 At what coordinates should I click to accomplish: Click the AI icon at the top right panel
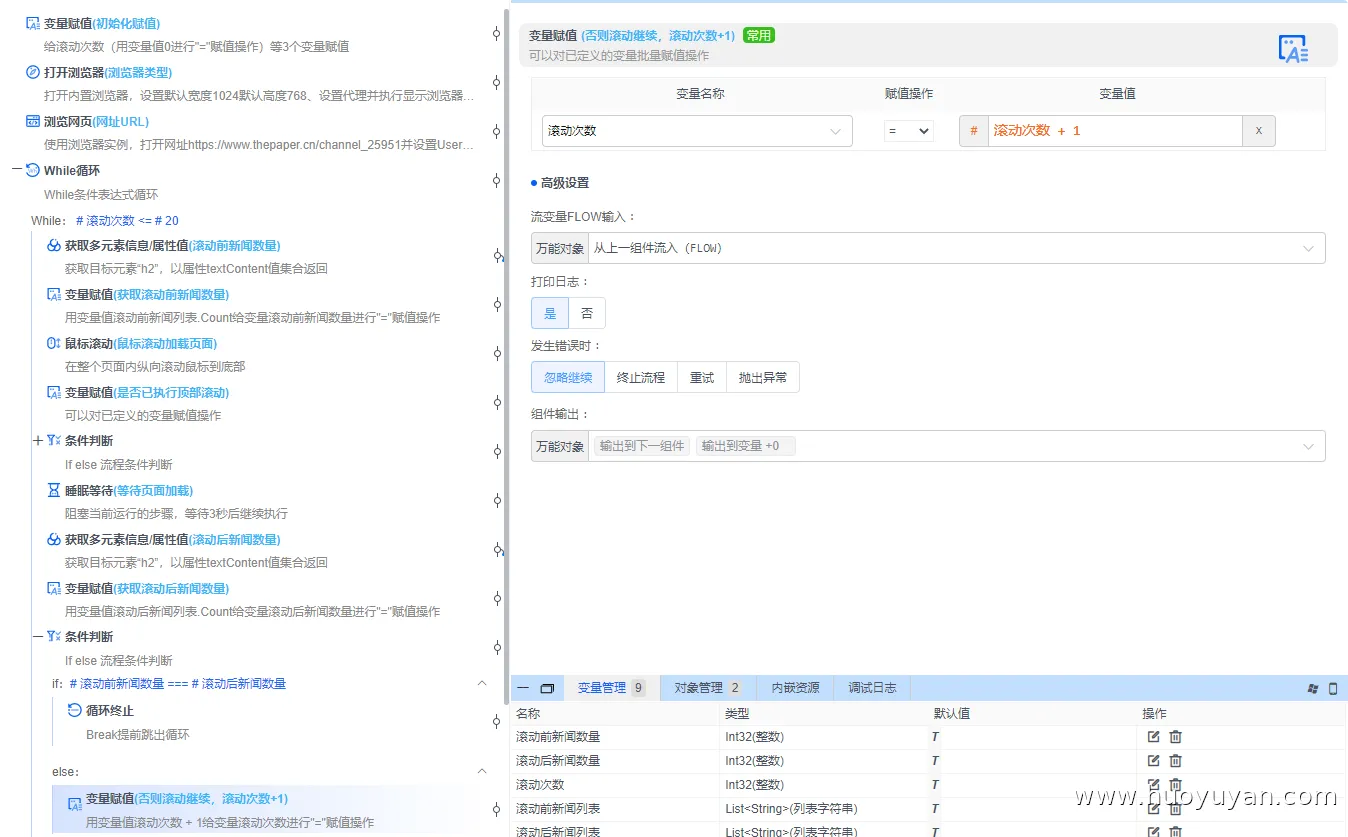click(1294, 48)
